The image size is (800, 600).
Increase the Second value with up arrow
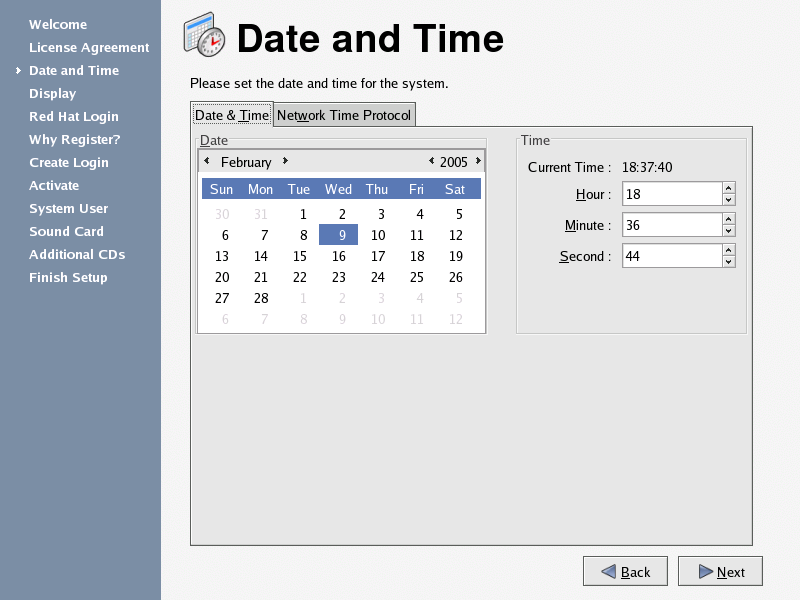pyautogui.click(x=728, y=250)
